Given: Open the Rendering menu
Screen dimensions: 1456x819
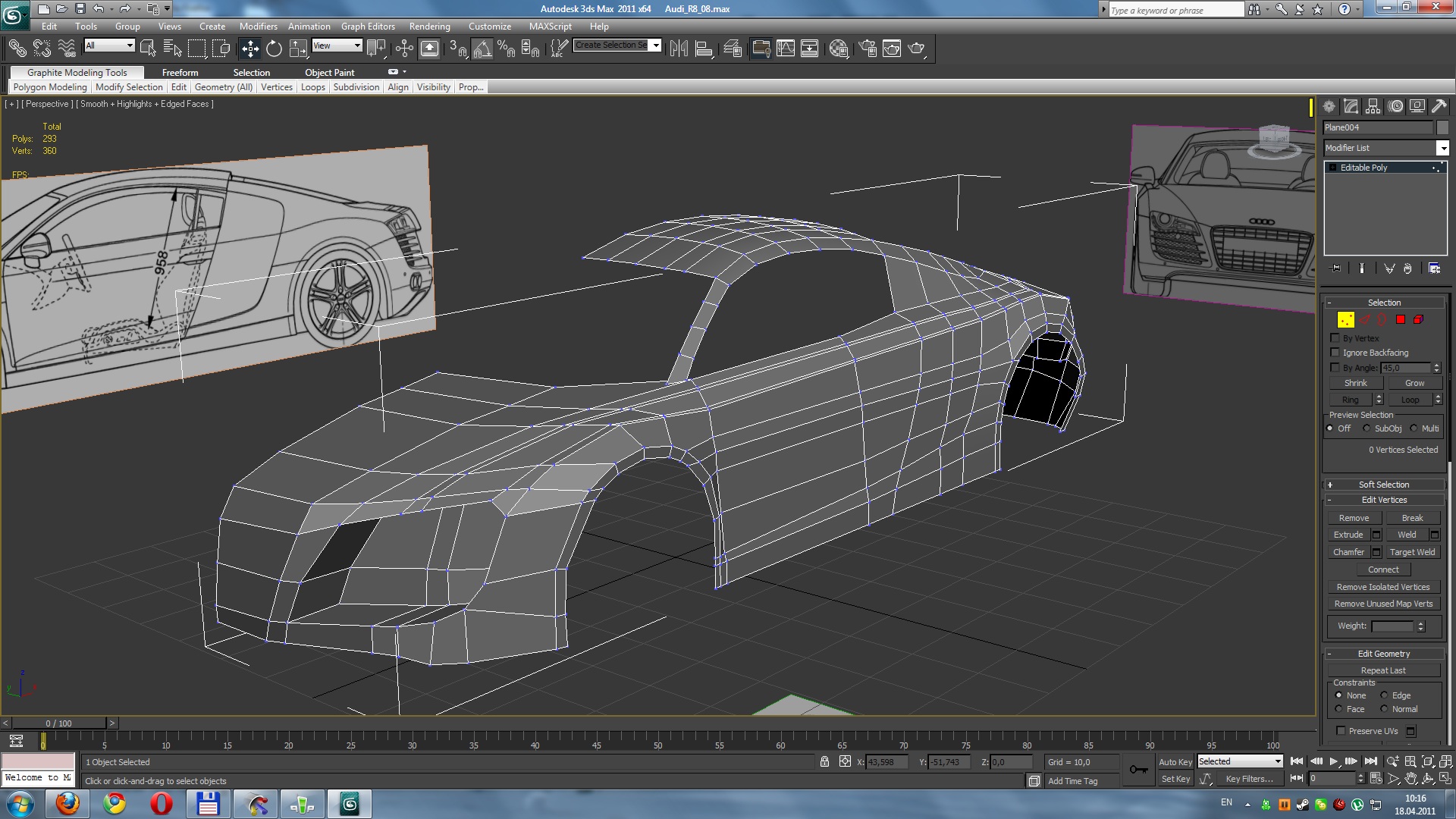Looking at the screenshot, I should [x=429, y=27].
